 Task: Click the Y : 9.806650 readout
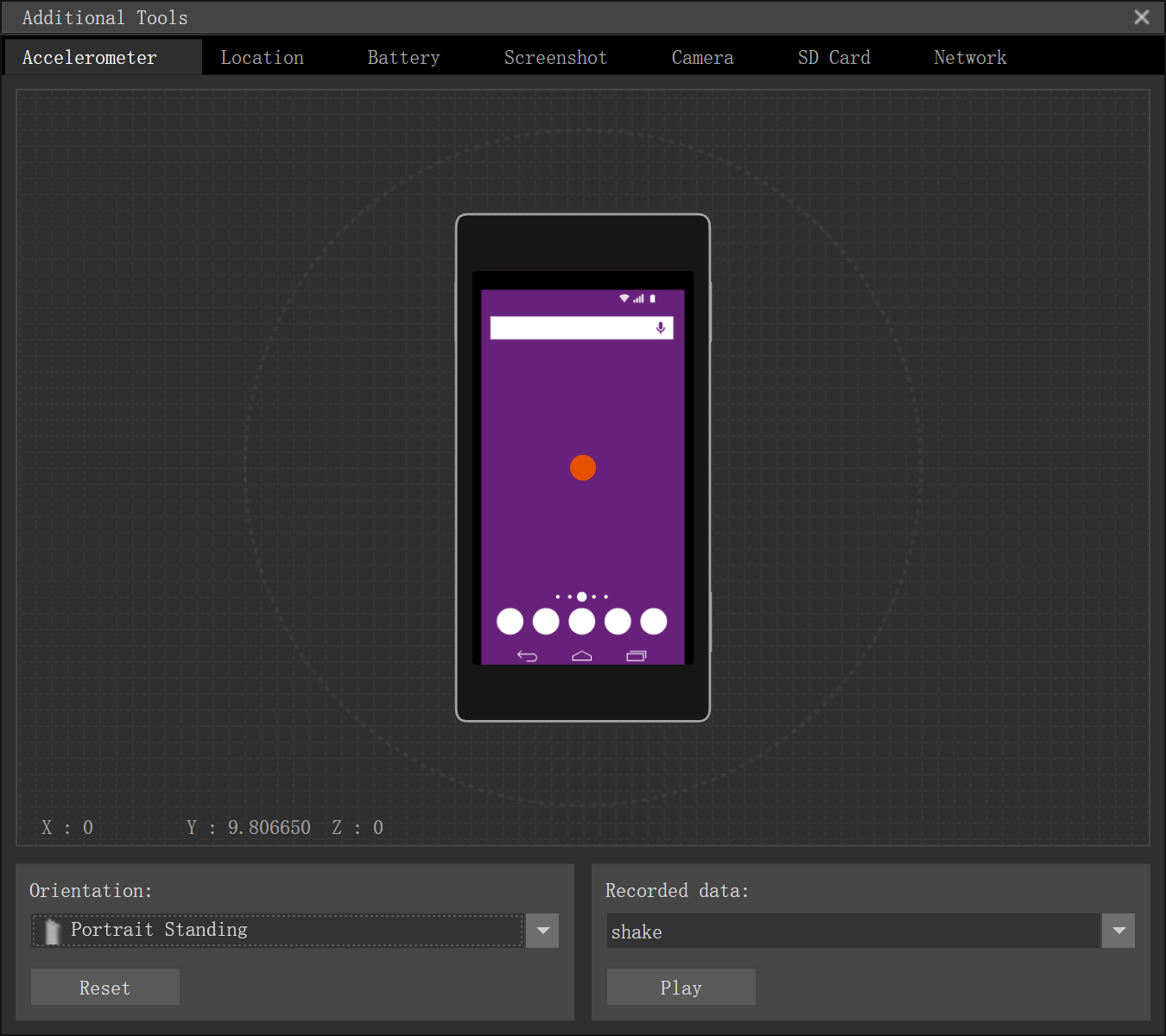pyautogui.click(x=249, y=827)
